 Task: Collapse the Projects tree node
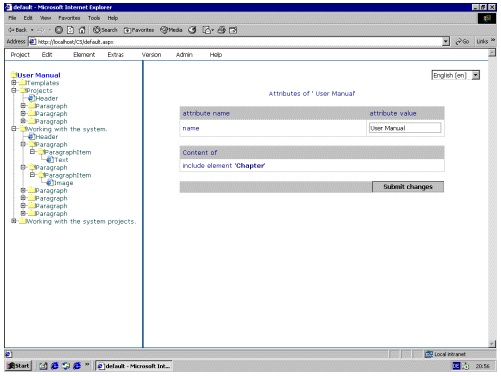(x=14, y=90)
